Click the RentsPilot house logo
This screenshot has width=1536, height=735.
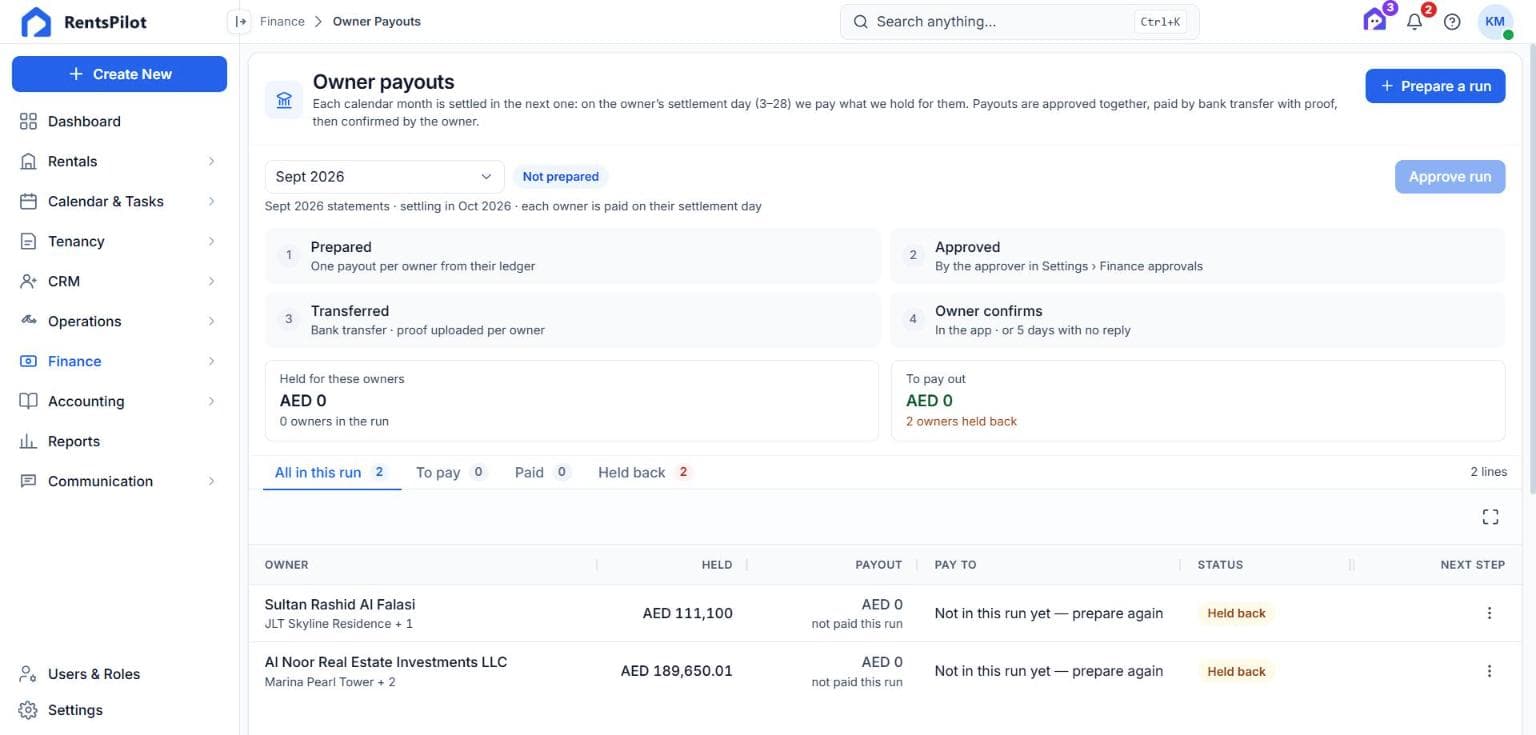click(x=36, y=22)
